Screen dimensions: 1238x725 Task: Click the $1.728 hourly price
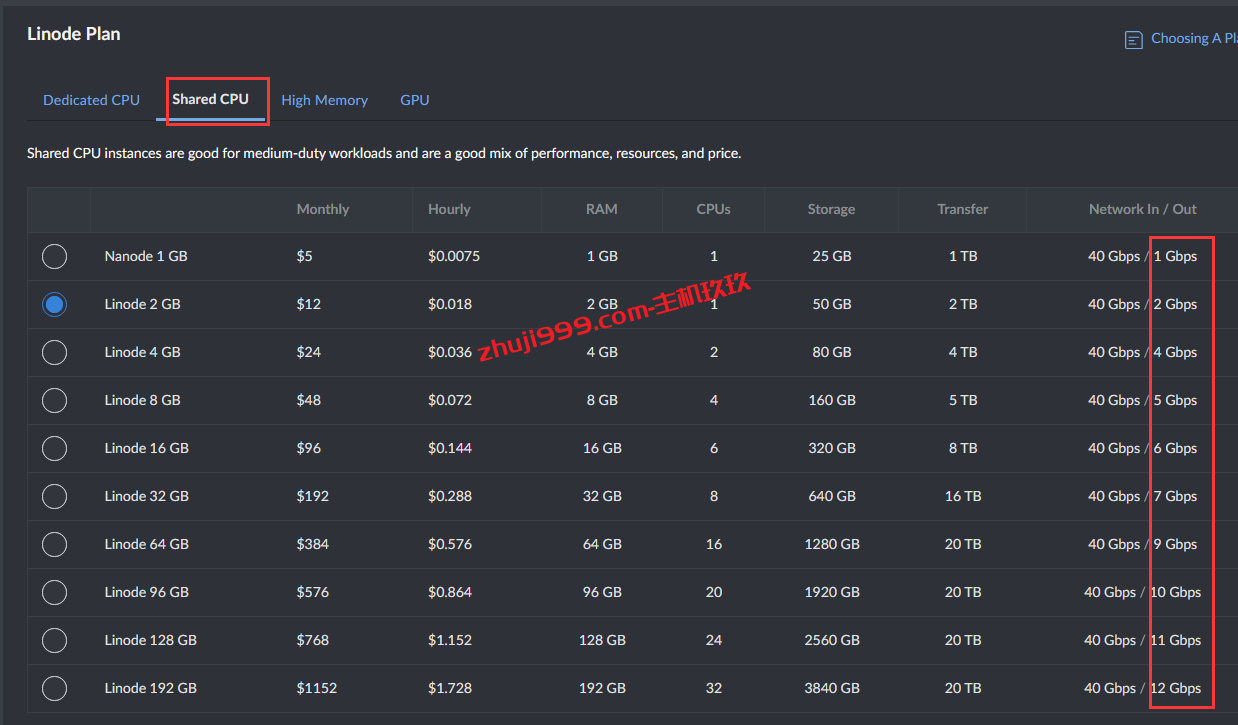(450, 688)
